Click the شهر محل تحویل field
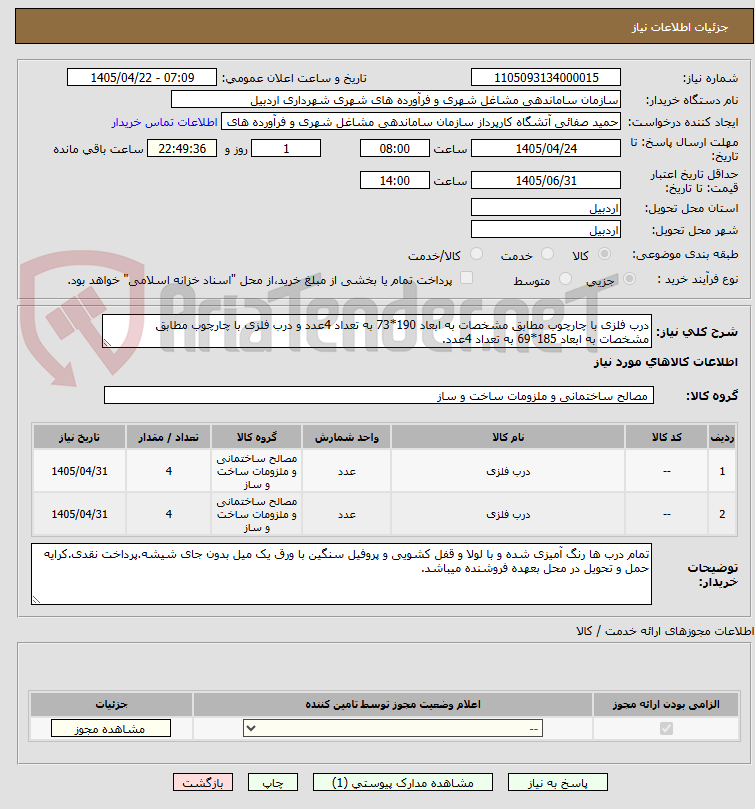Image resolution: width=755 pixels, height=809 pixels. tap(545, 230)
